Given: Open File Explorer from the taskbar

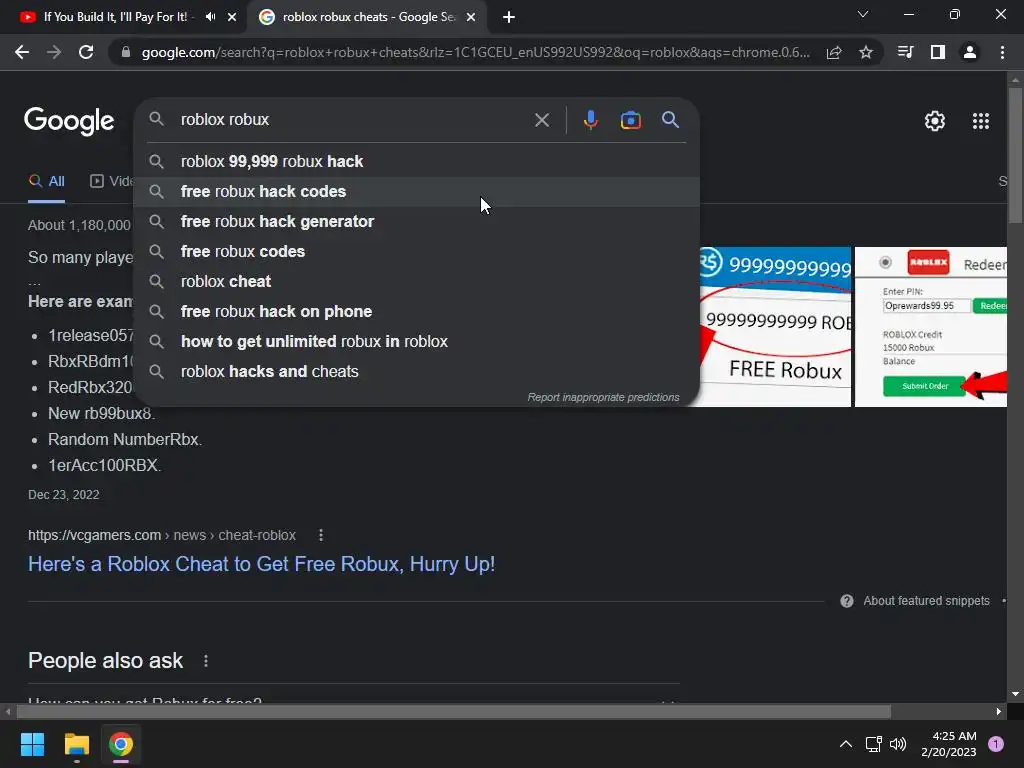Looking at the screenshot, I should point(76,744).
